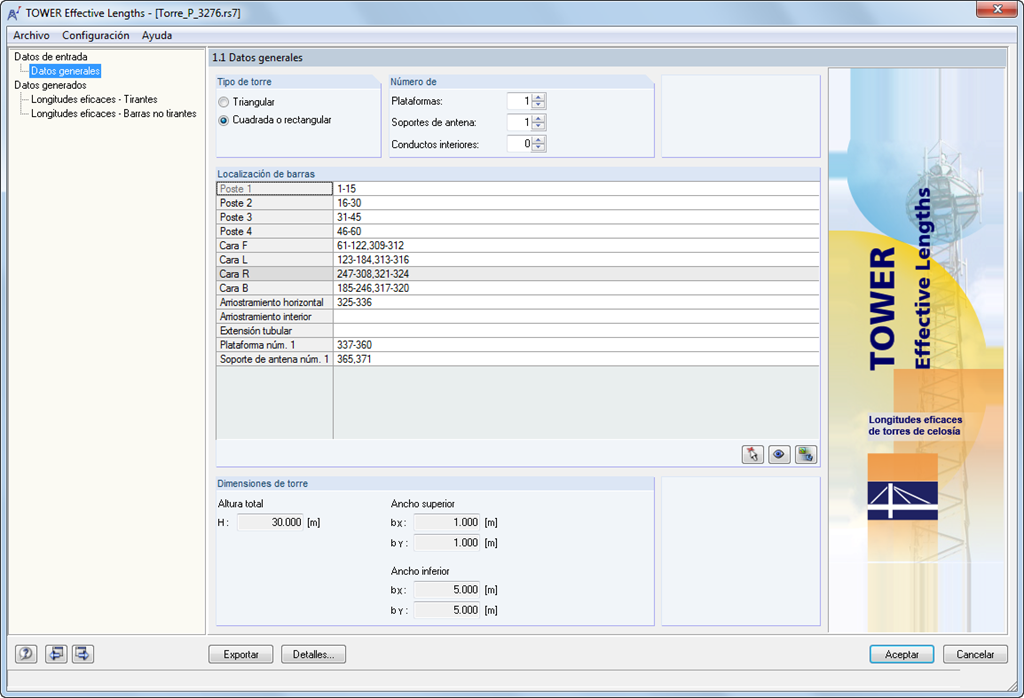This screenshot has width=1024, height=698.
Task: Increase Soportes de antena value
Action: (538, 117)
